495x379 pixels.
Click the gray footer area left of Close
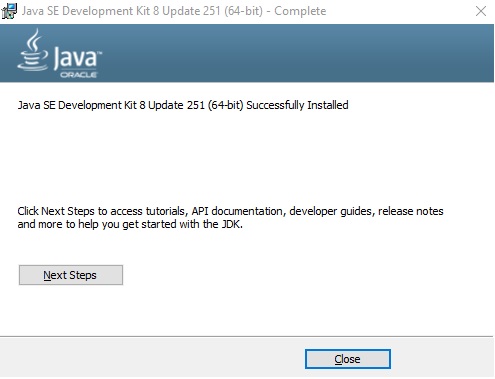click(150, 358)
